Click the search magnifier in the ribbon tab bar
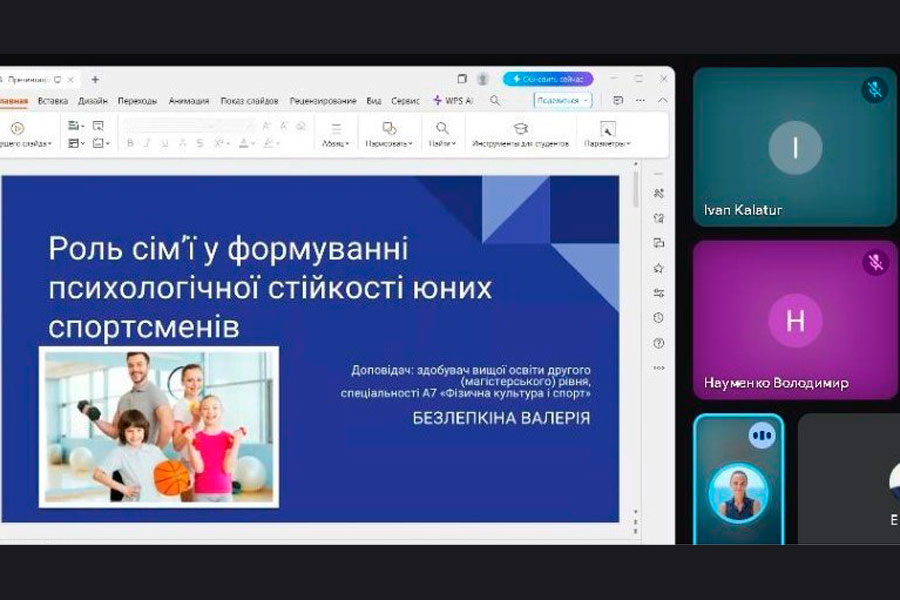 494,100
